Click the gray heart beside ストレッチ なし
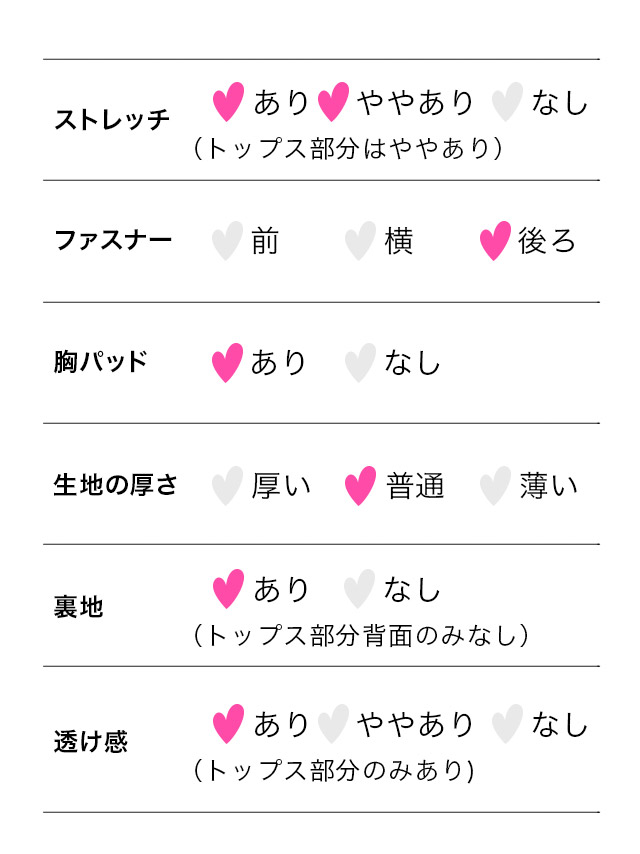Screen dimensions: 640x854 click(507, 102)
